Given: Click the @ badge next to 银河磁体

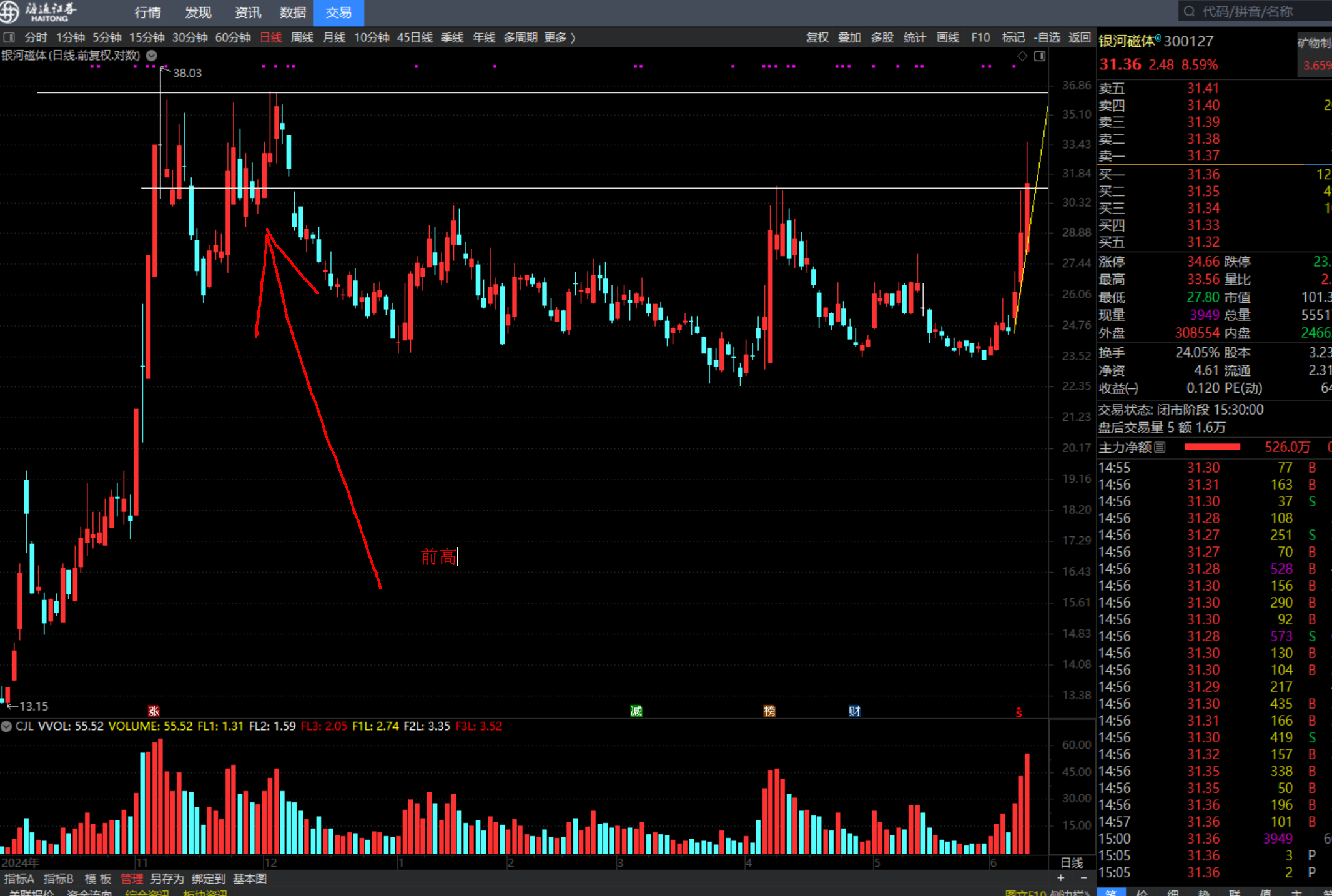Looking at the screenshot, I should click(x=1158, y=37).
